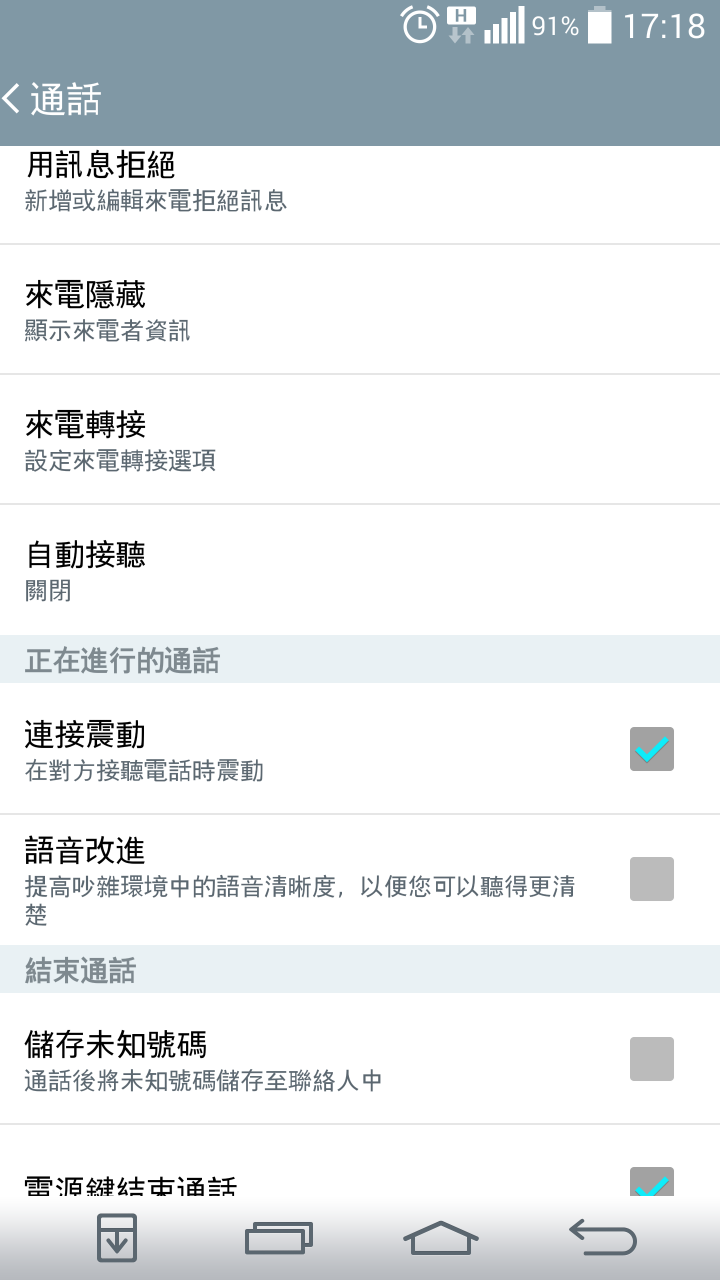This screenshot has height=1280, width=720.
Task: Go to home screen via home icon
Action: click(441, 1238)
